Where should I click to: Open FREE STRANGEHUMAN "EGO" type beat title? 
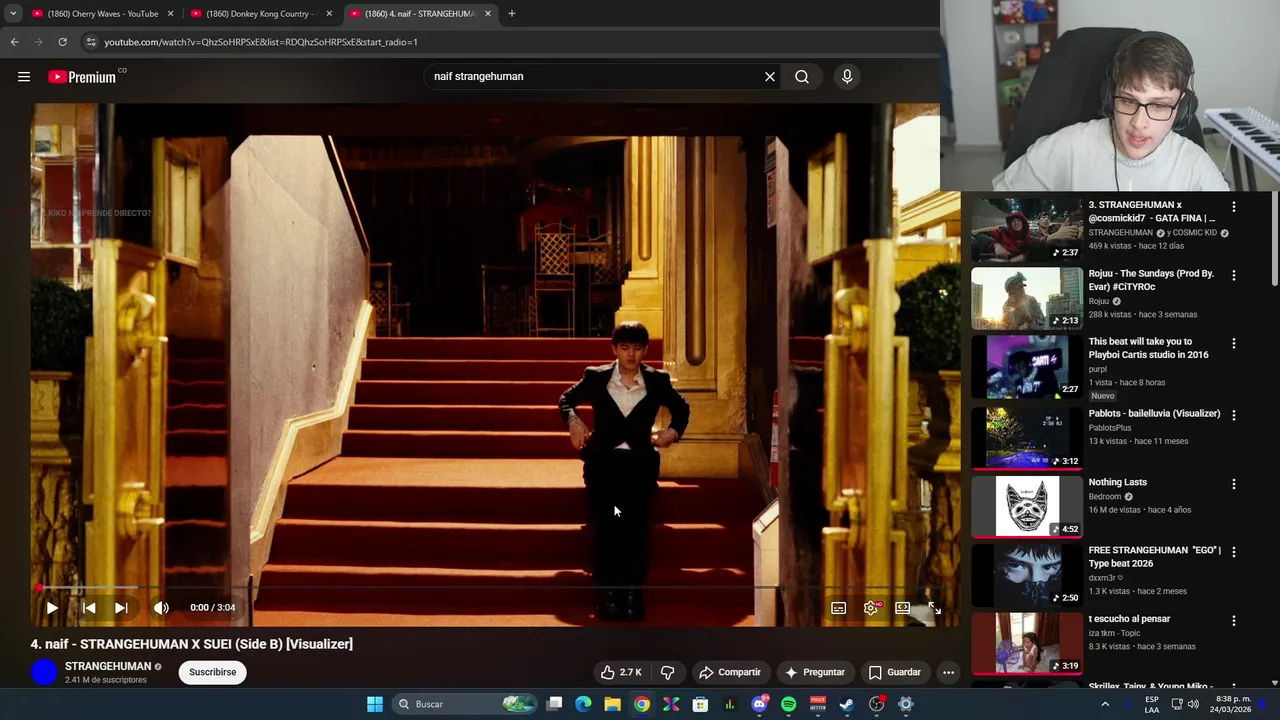[1155, 557]
